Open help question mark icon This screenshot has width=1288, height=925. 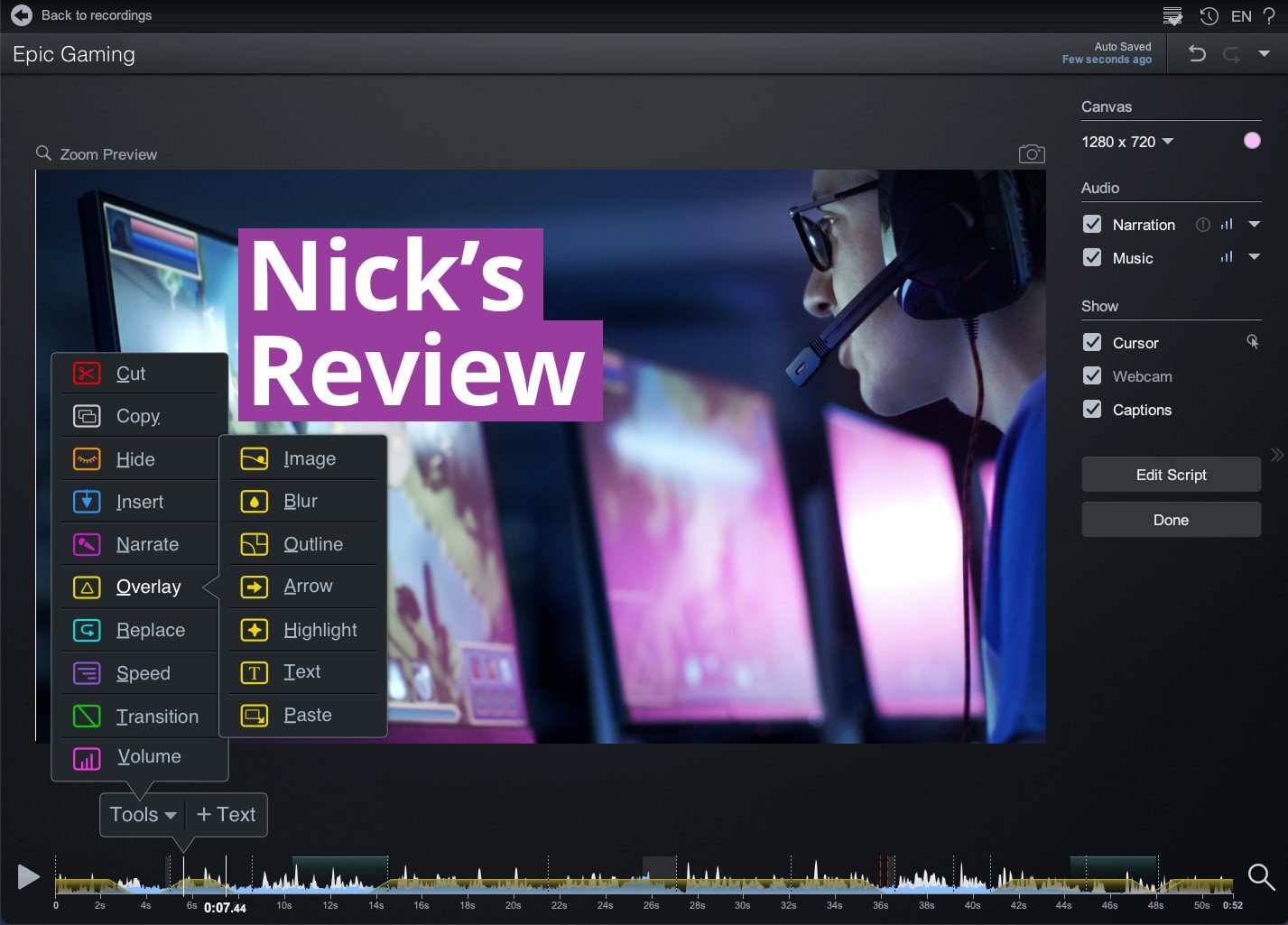[1268, 15]
